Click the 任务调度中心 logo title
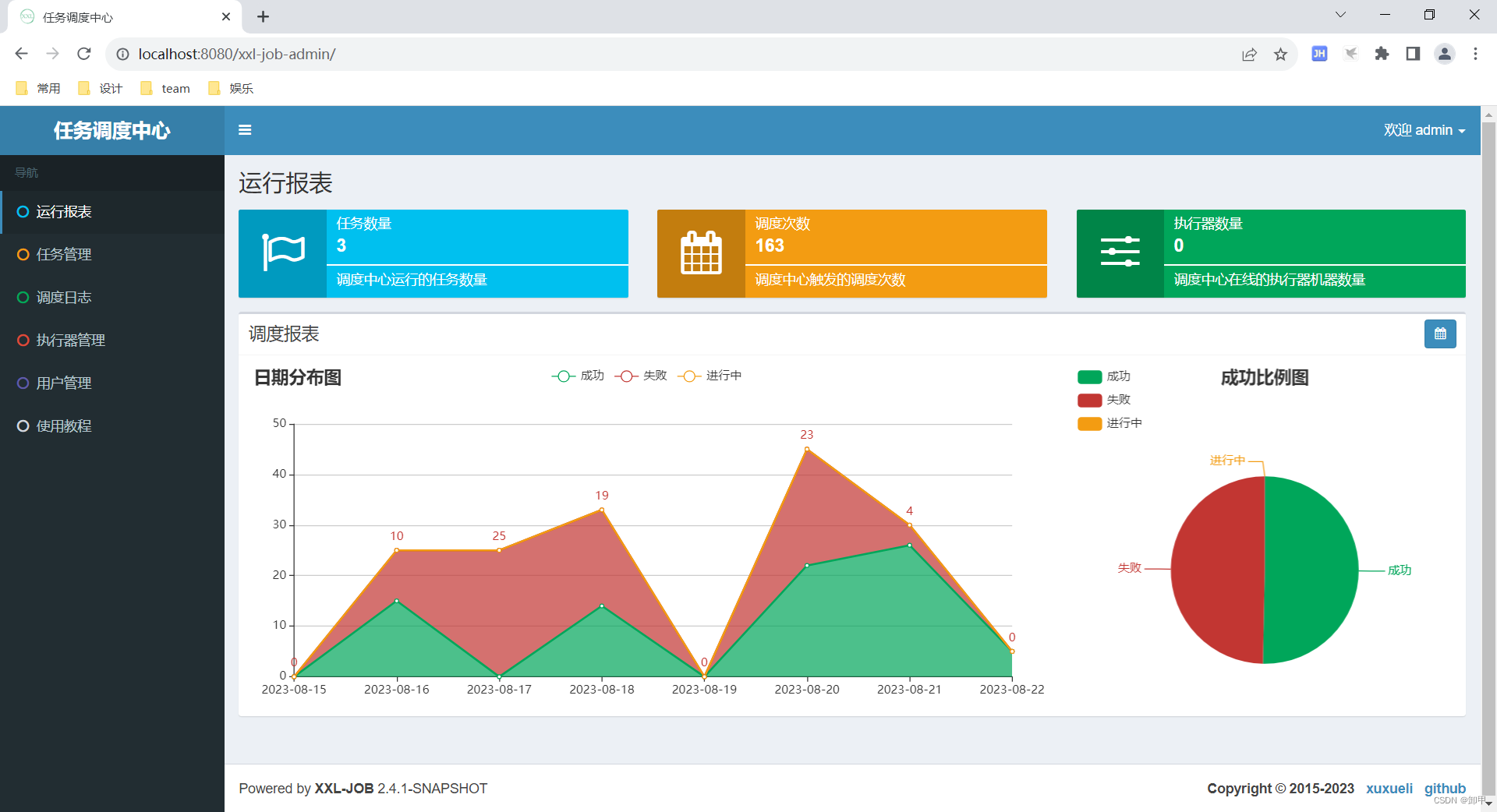1497x812 pixels. (x=111, y=130)
